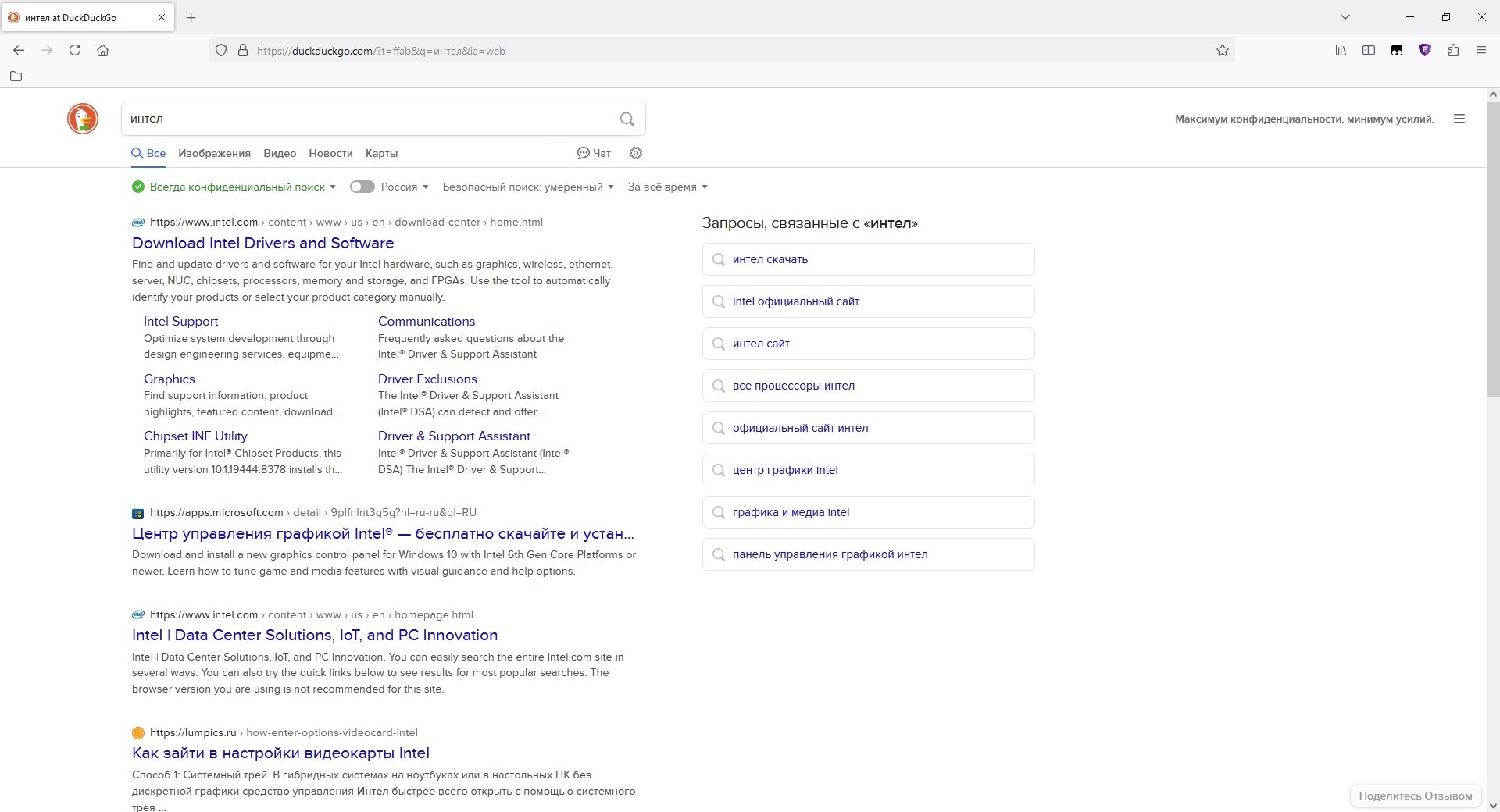
Task: Open the Россия region dropdown
Action: point(405,187)
